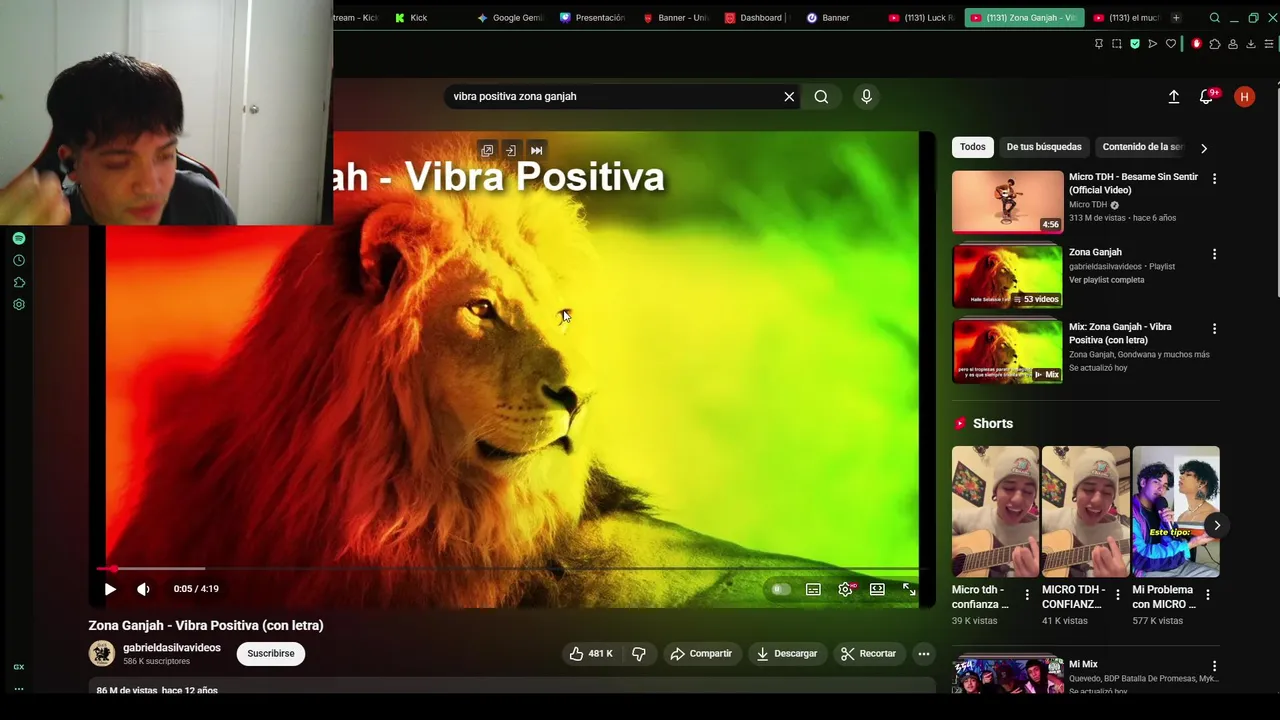This screenshot has height=720, width=1280.
Task: Like the video (481 K)
Action: (591, 654)
